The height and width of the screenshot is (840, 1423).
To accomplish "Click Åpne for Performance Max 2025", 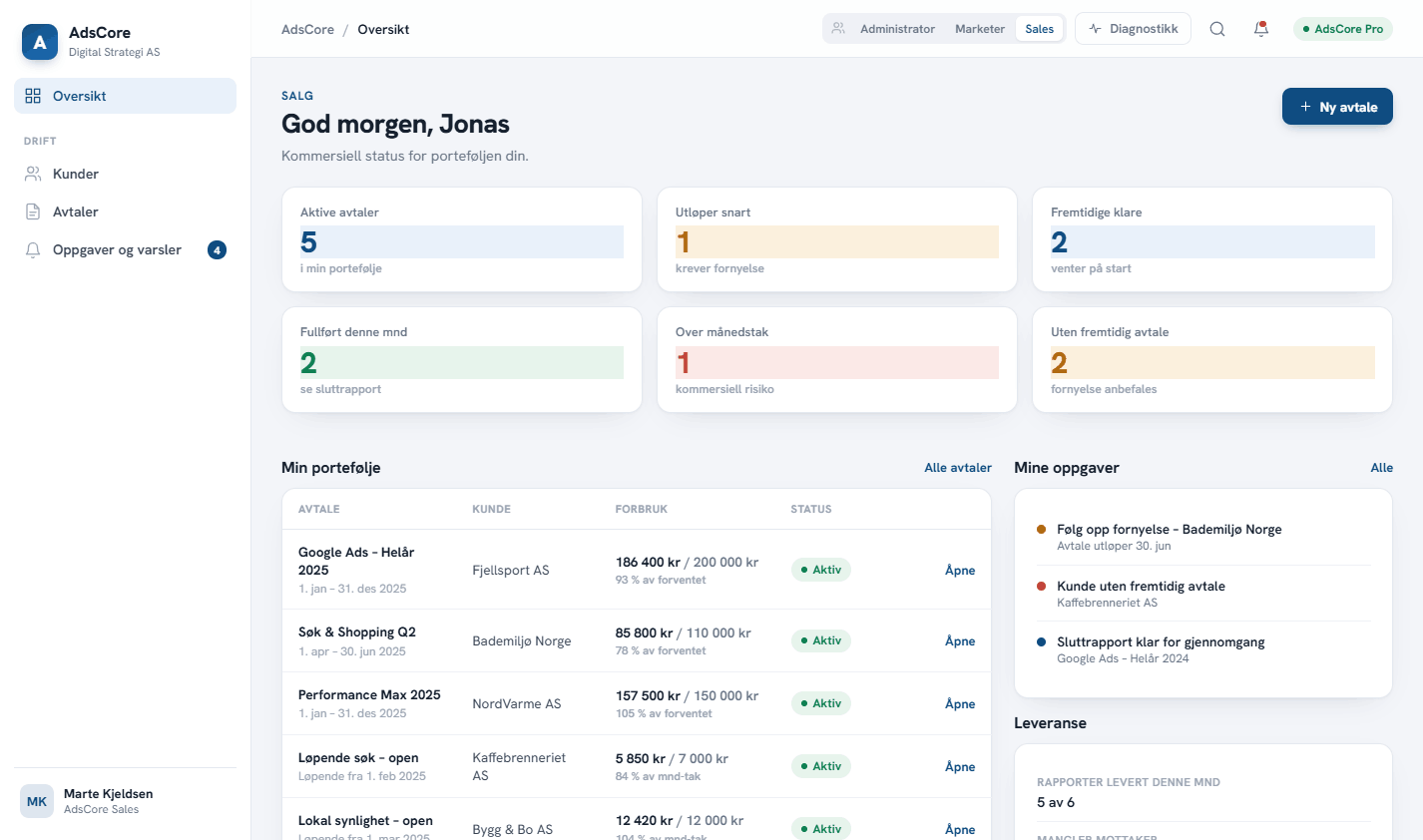I will 960,704.
